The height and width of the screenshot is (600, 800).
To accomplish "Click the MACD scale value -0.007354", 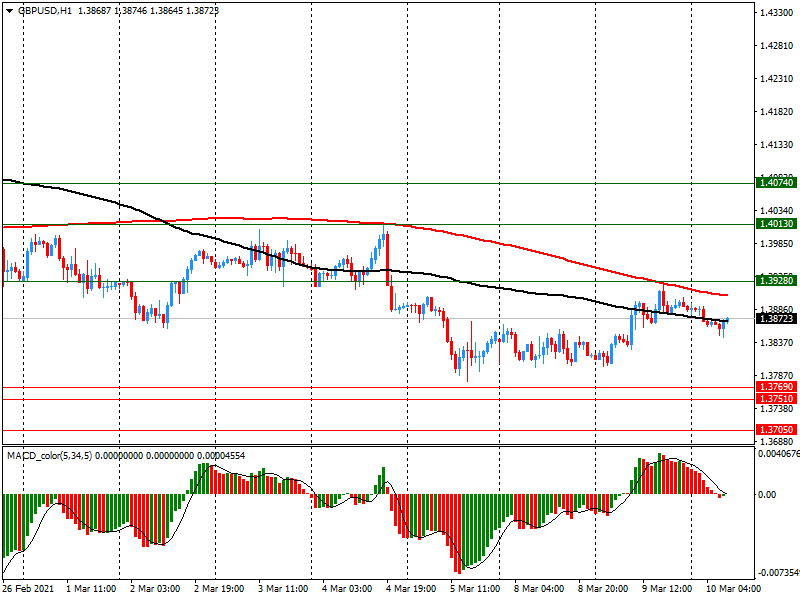I will [776, 573].
